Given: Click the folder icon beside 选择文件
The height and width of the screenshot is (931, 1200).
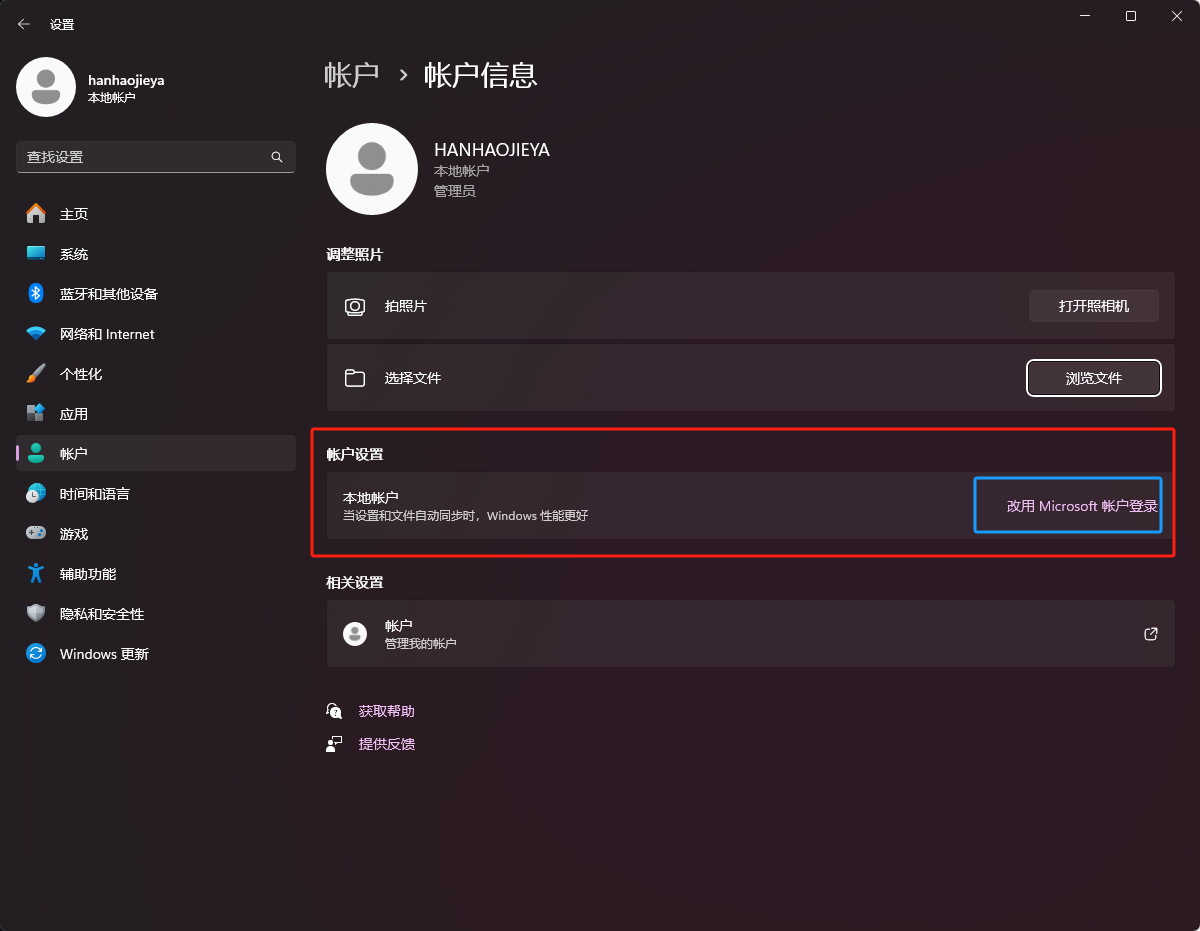Looking at the screenshot, I should 355,378.
